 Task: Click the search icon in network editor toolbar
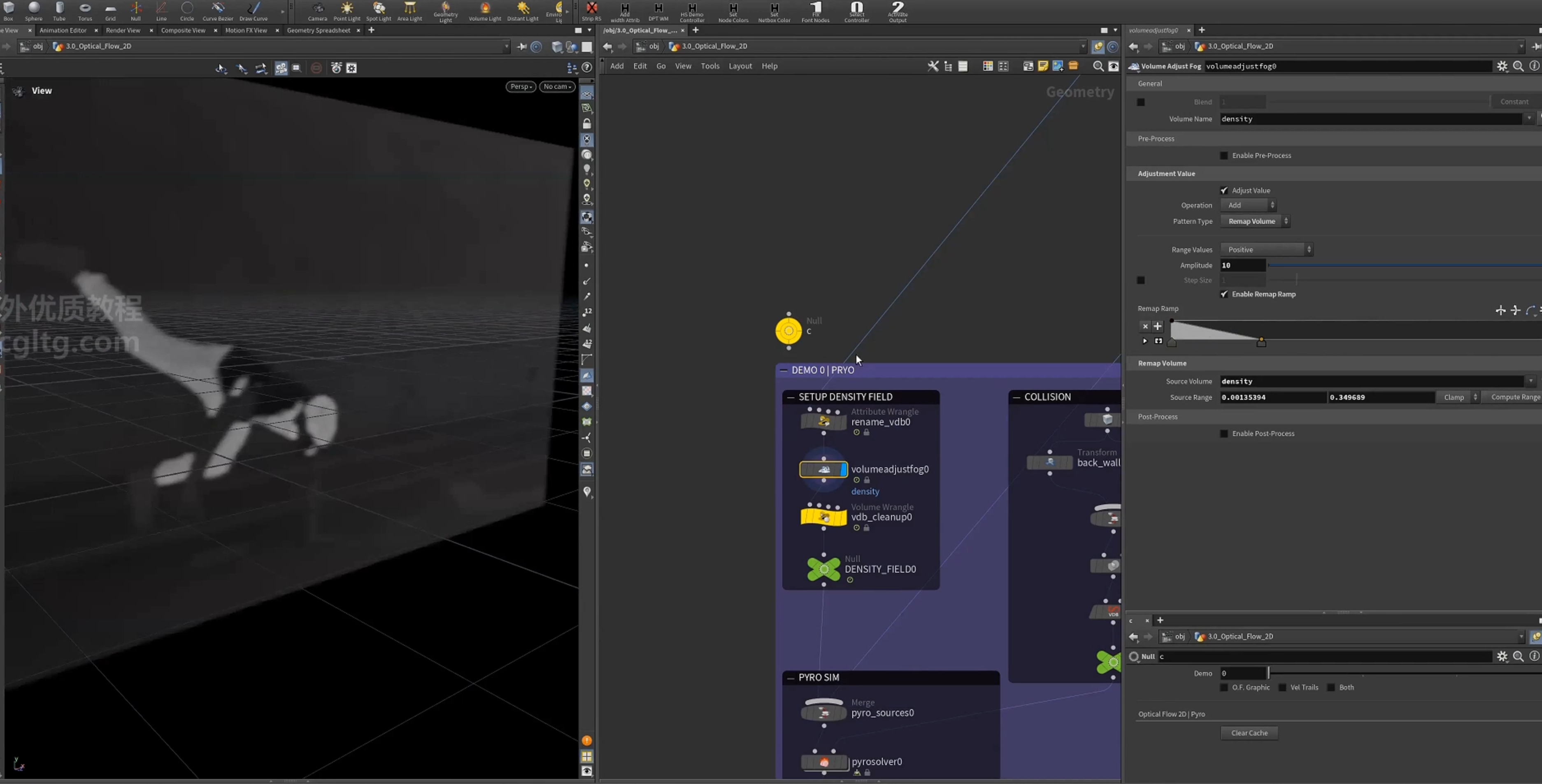(x=1098, y=67)
